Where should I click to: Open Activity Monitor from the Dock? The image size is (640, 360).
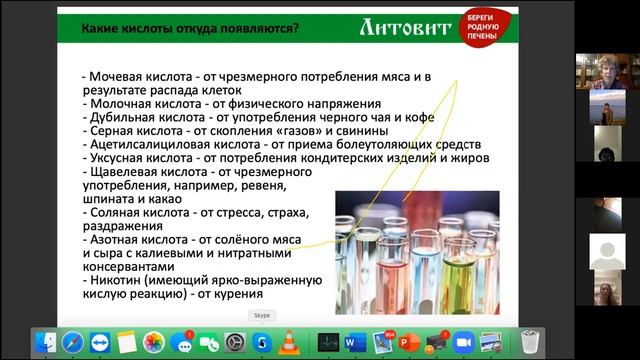[328, 342]
